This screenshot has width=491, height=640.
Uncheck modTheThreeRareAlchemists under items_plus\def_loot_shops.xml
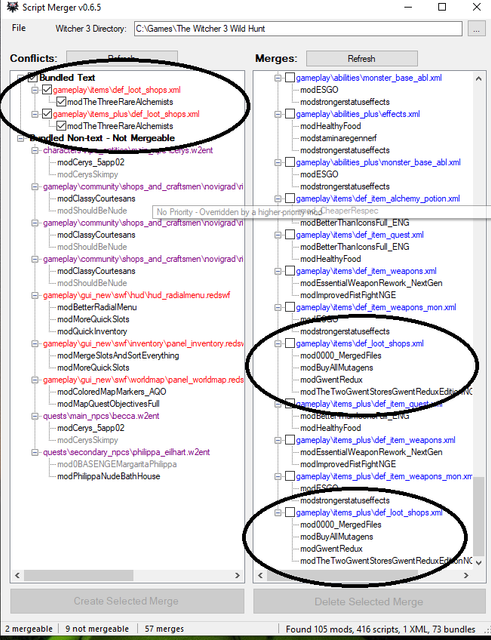pyautogui.click(x=61, y=126)
